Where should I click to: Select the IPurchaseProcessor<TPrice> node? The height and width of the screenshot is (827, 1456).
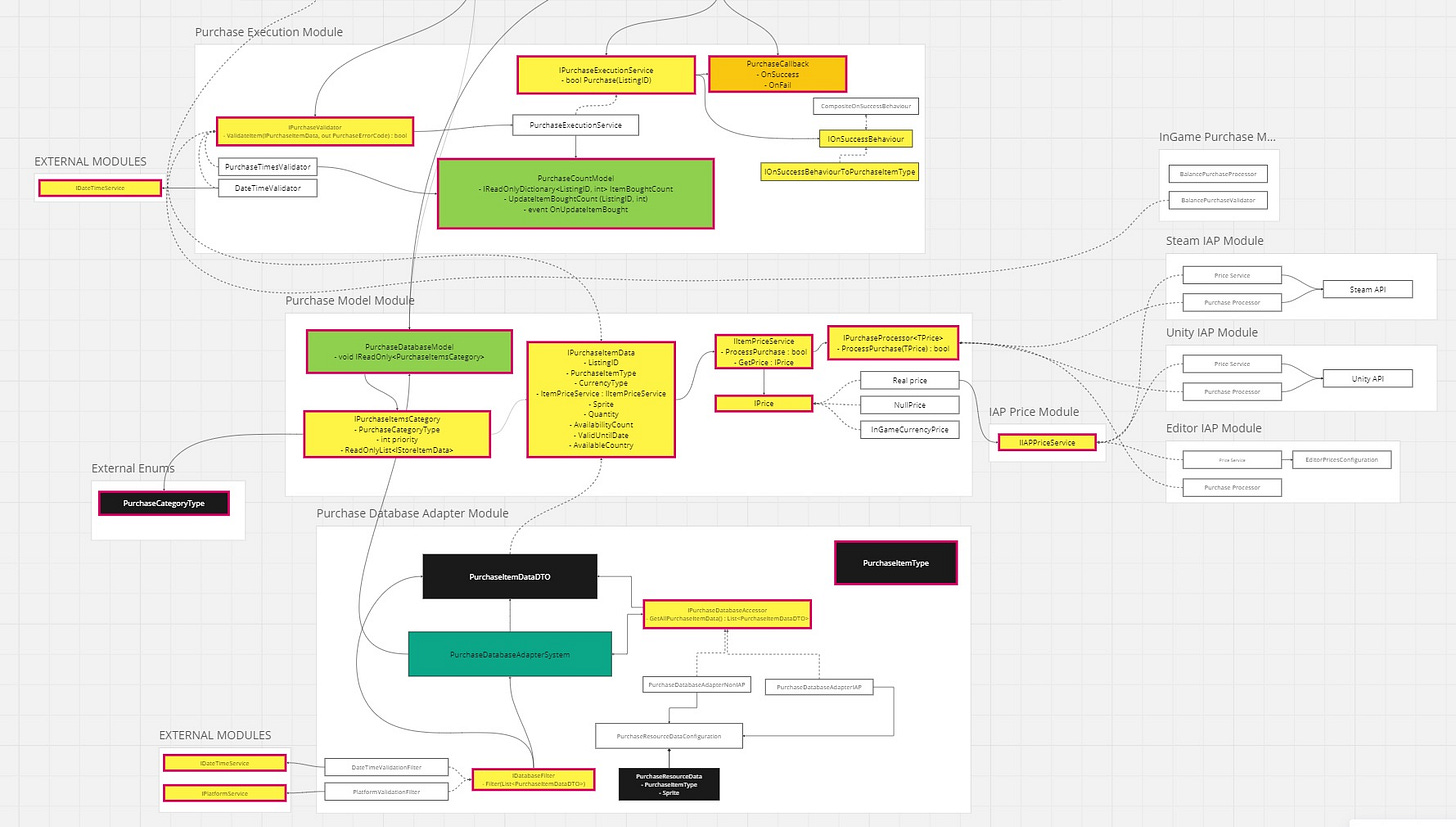(x=893, y=344)
